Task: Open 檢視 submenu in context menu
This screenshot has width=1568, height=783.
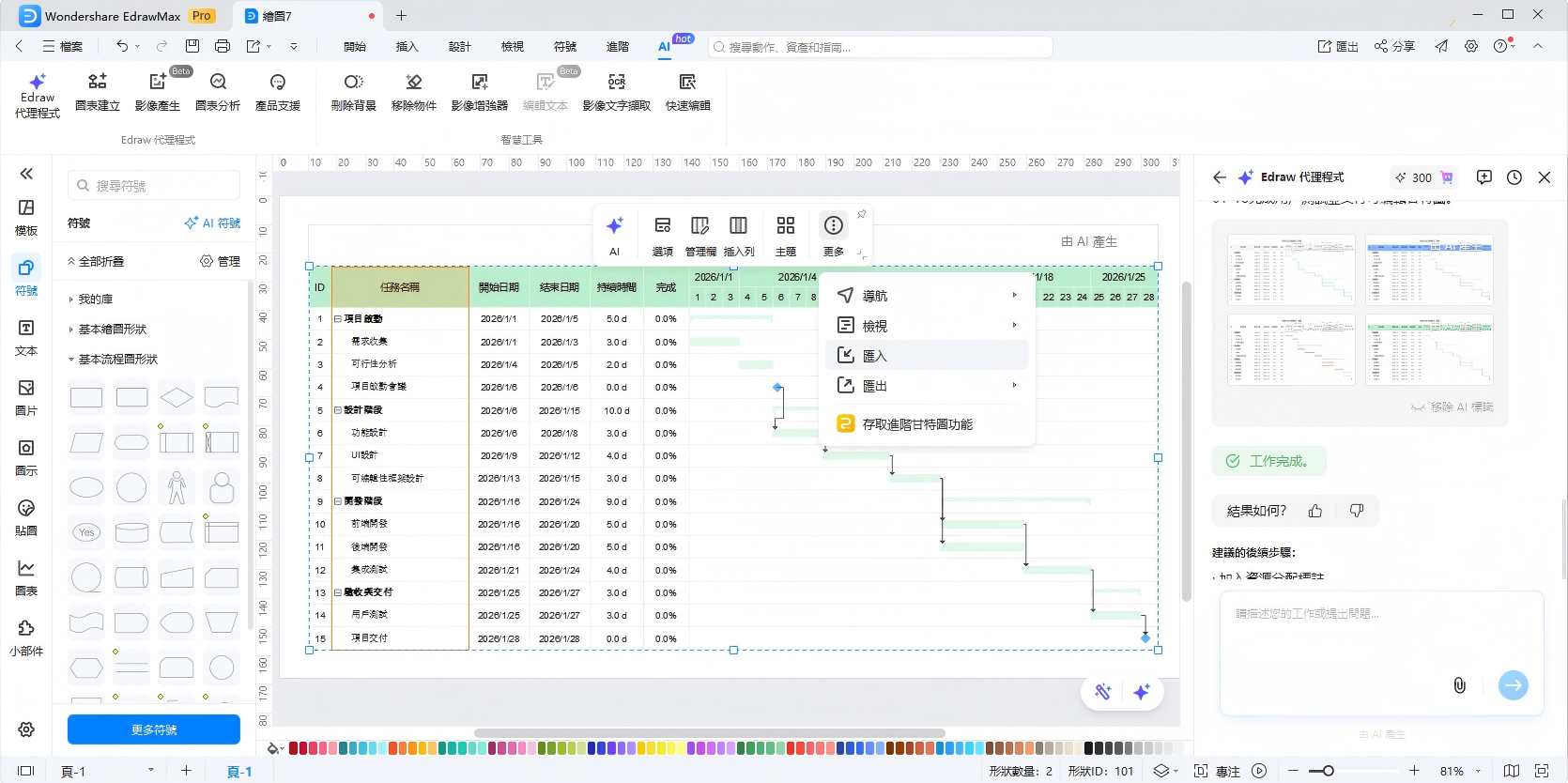Action: 927,326
